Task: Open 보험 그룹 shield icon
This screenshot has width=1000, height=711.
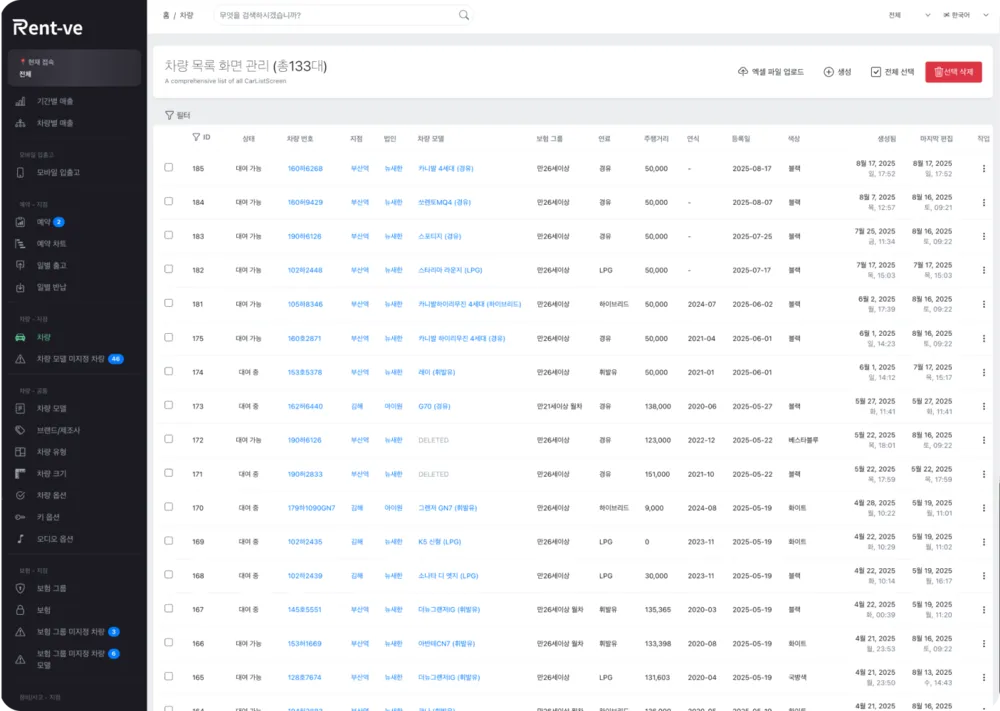Action: pyautogui.click(x=20, y=589)
